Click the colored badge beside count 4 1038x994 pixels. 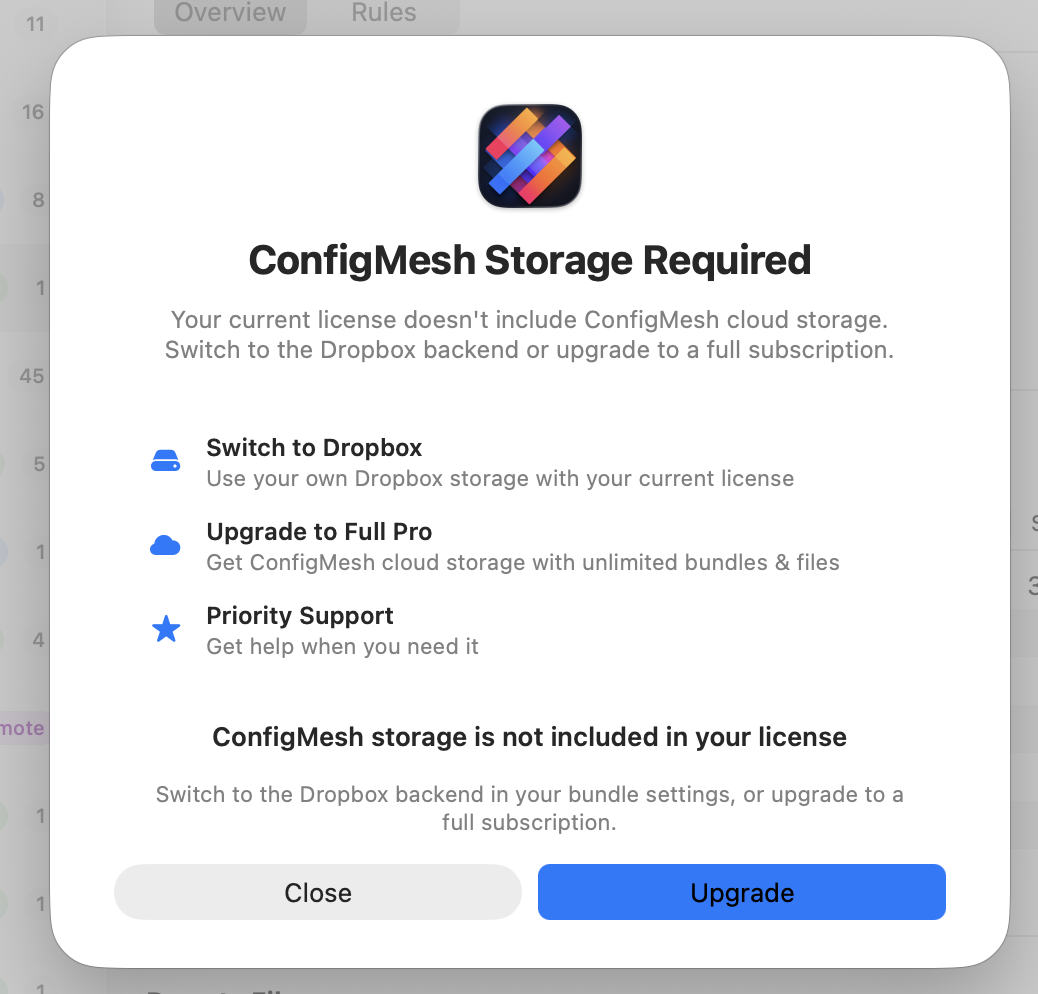click(3, 640)
